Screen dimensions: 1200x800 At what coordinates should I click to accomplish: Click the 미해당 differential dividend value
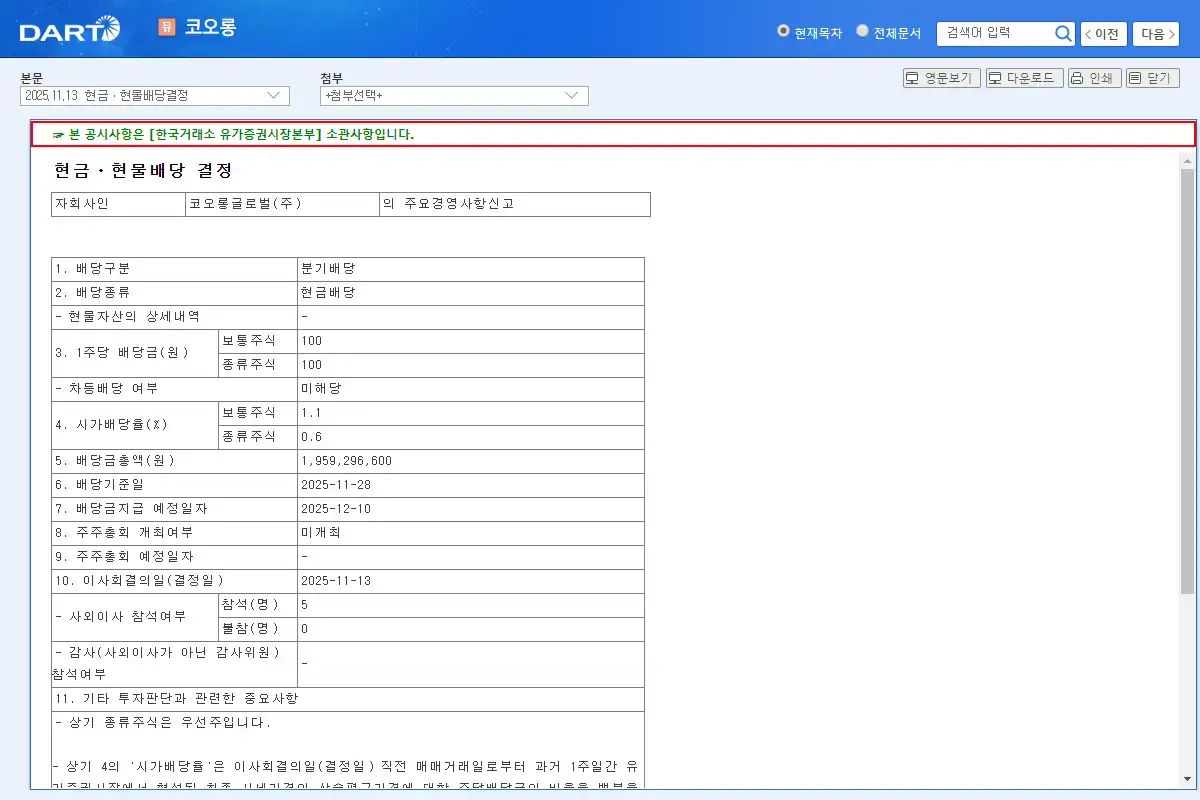tap(321, 389)
